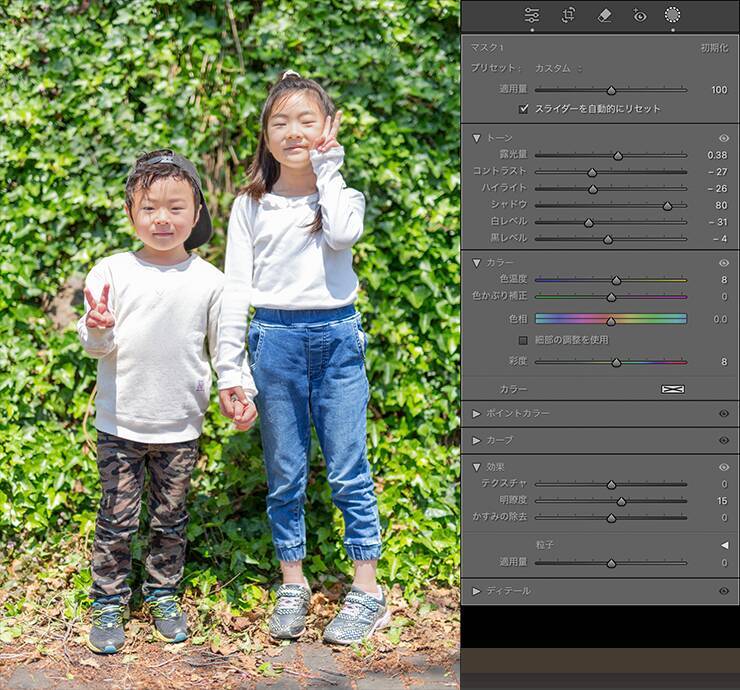The width and height of the screenshot is (740, 690).
Task: Click the かすみの除去 slider handle
Action: coord(611,518)
